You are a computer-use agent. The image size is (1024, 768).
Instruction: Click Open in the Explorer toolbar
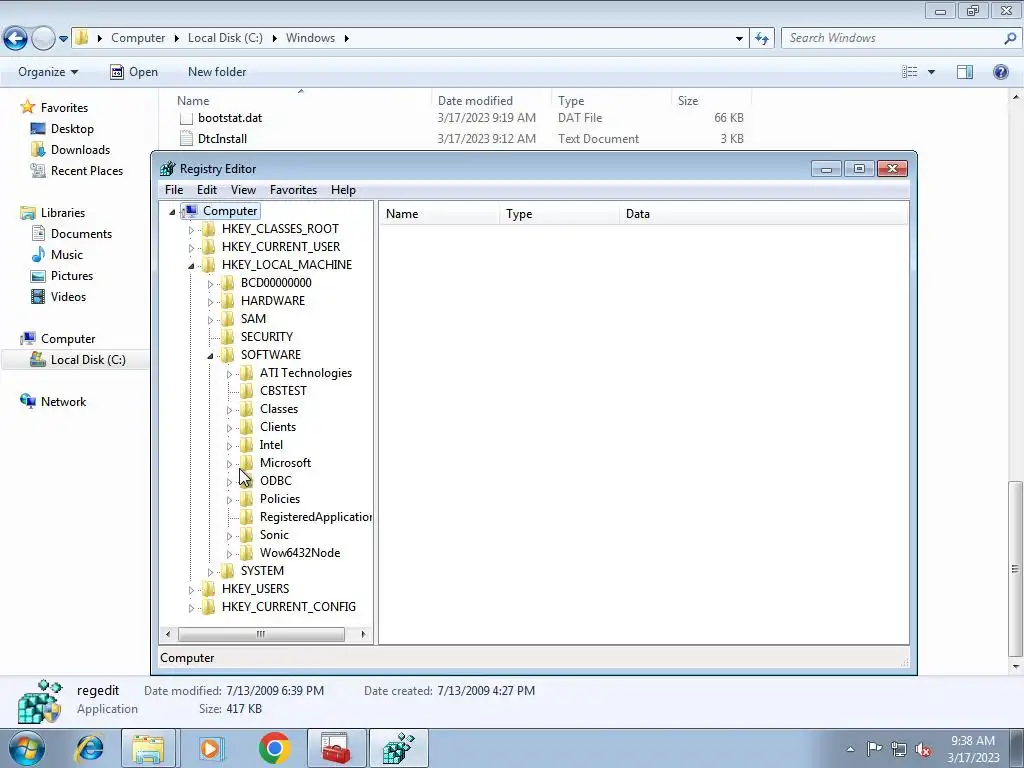tap(134, 72)
